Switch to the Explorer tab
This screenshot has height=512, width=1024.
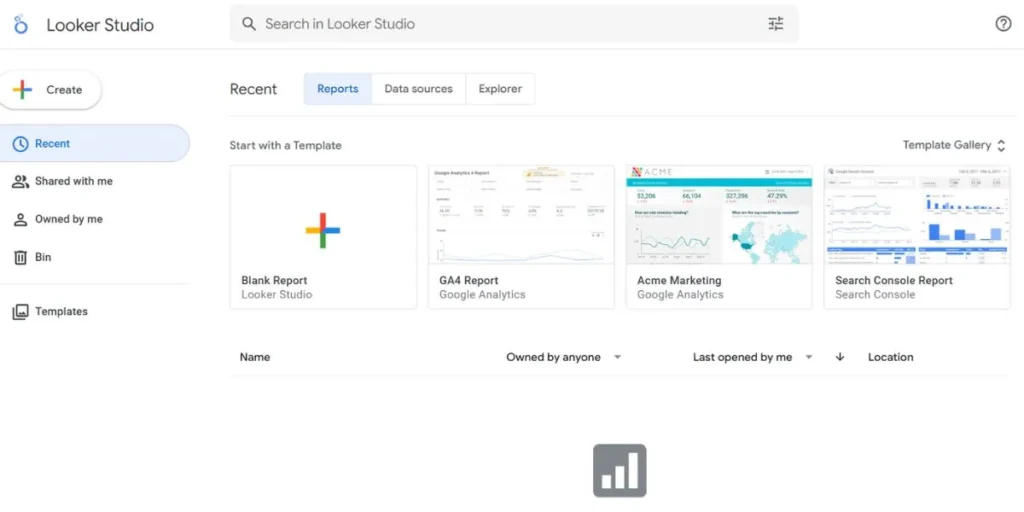click(500, 89)
